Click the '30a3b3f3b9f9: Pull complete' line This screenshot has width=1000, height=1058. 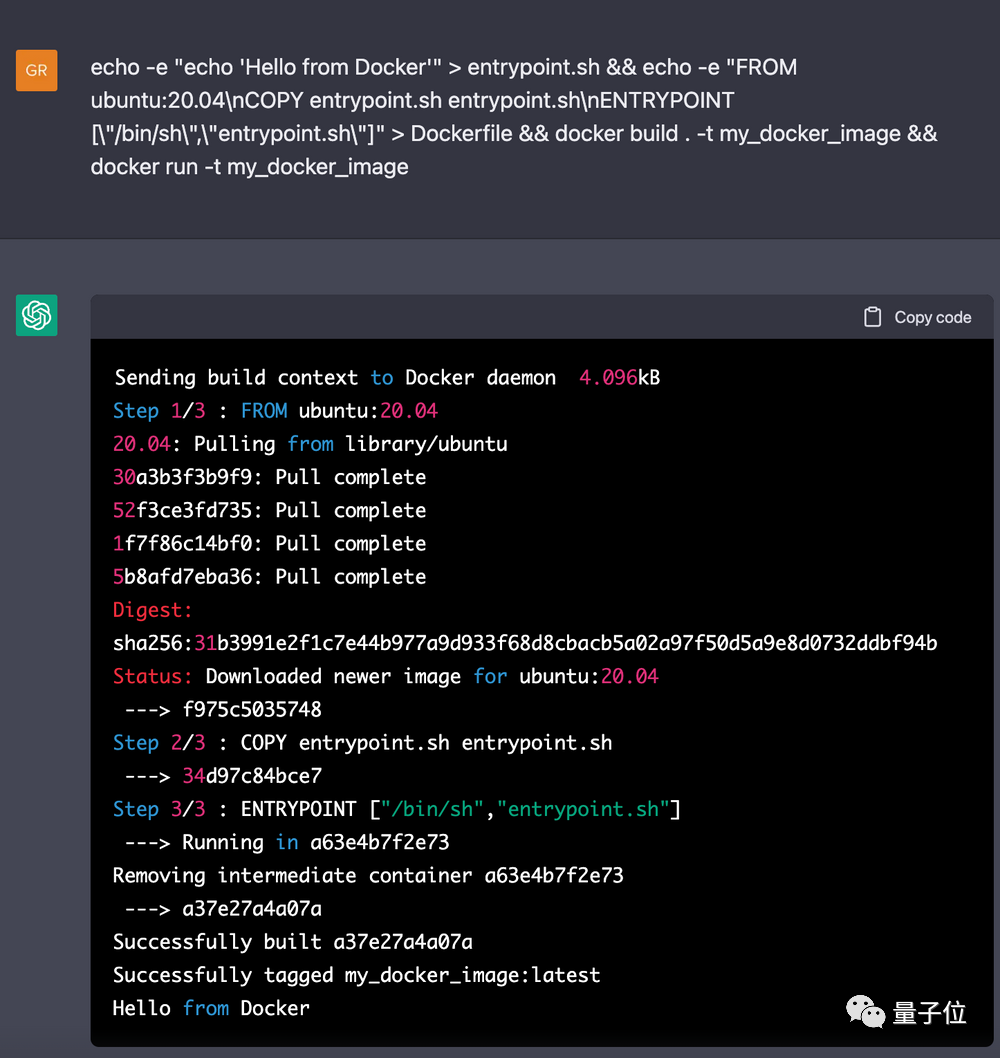270,477
